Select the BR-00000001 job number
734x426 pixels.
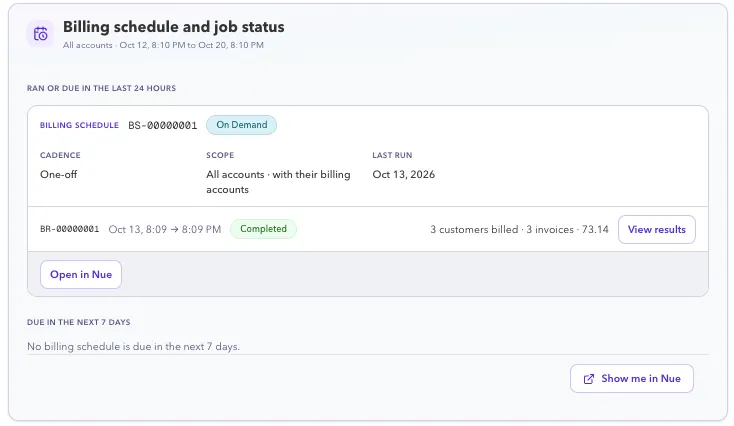70,229
